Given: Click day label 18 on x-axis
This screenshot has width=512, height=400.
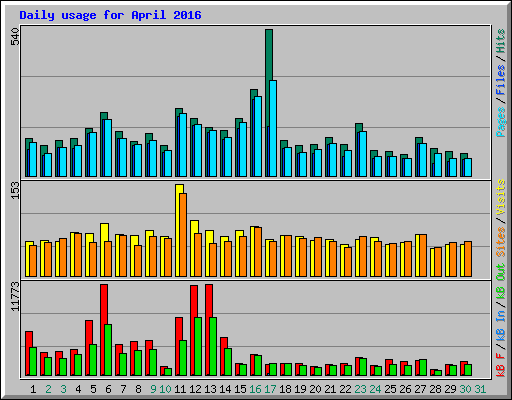Looking at the screenshot, I should pyautogui.click(x=285, y=389).
